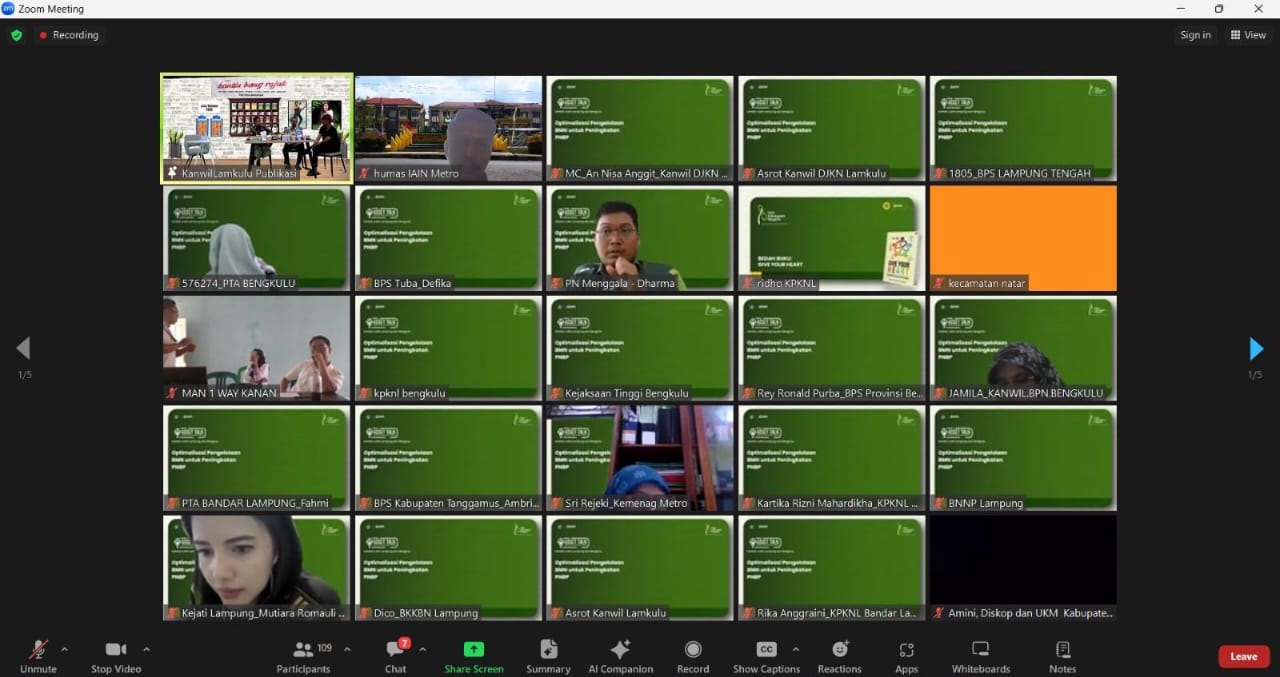
Task: Go to next page of participants
Action: (1256, 349)
